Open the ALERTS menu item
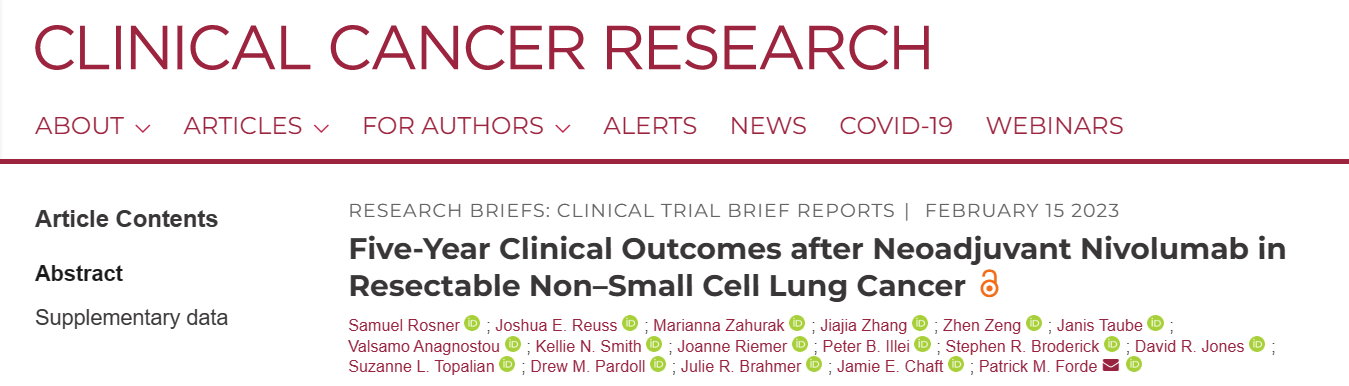 650,126
